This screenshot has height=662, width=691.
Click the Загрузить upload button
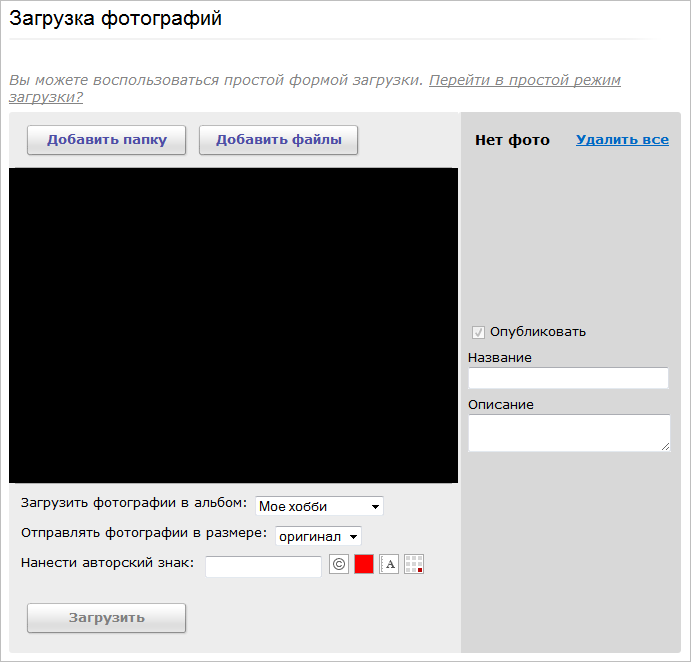(106, 618)
